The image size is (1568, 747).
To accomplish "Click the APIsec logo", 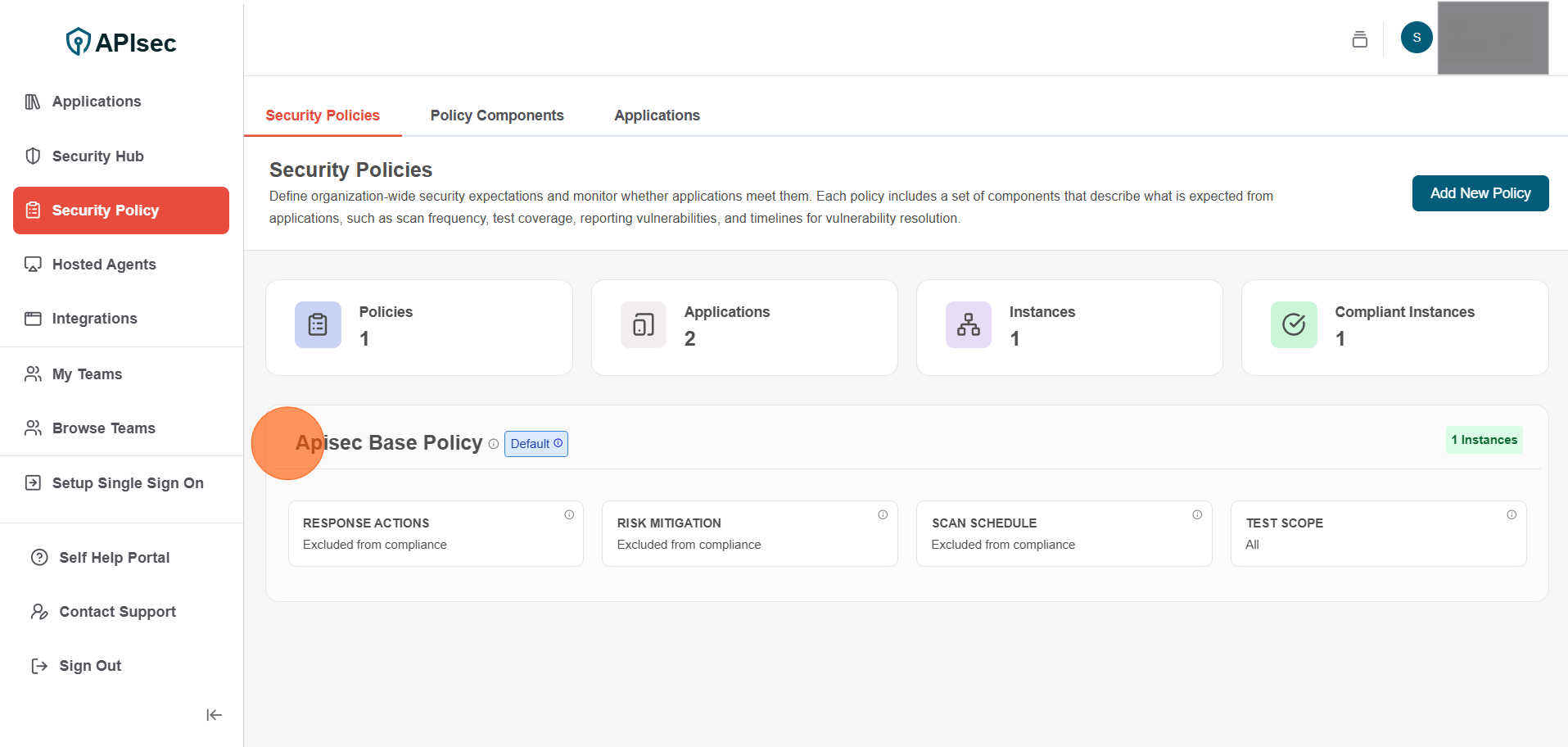I will [121, 42].
